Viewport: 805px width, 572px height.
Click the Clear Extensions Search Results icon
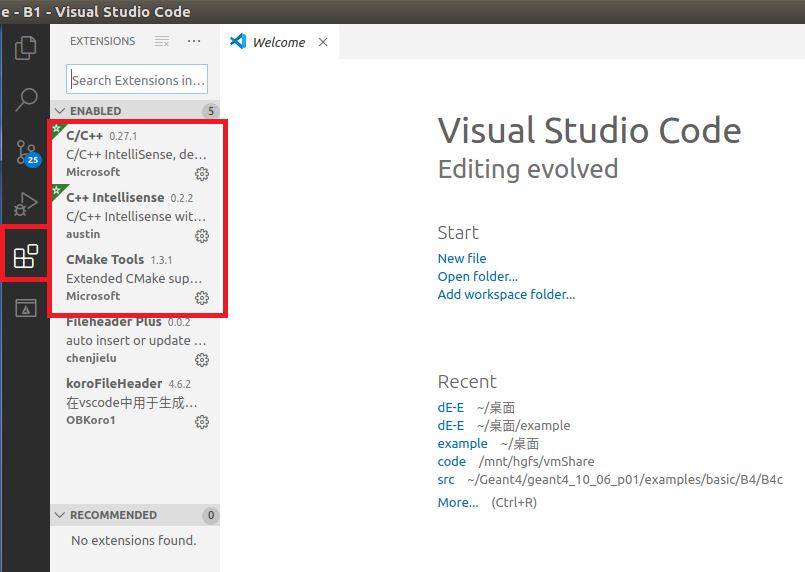point(162,42)
